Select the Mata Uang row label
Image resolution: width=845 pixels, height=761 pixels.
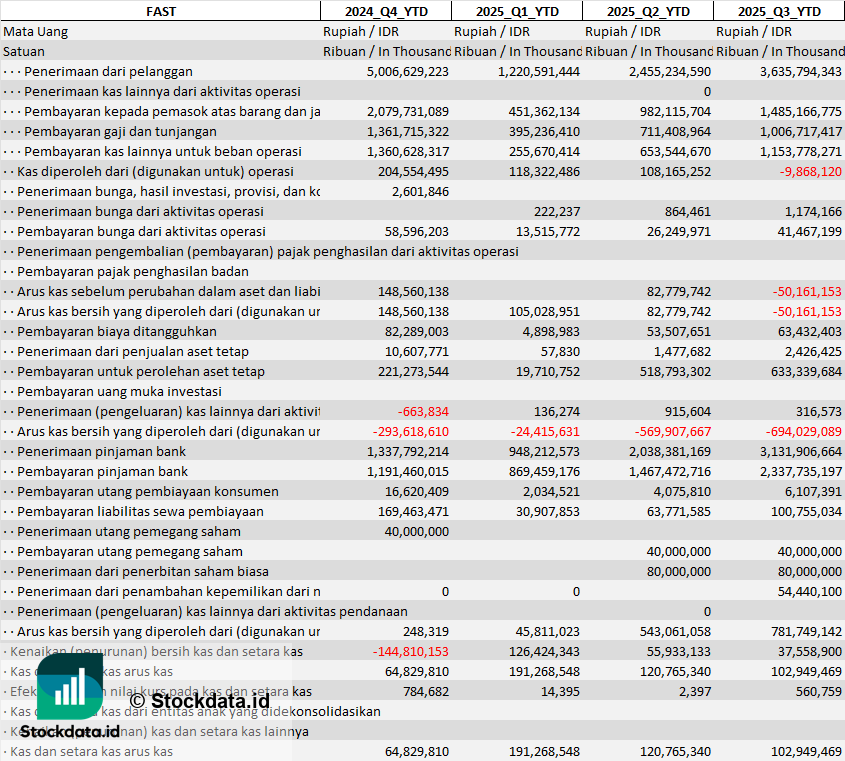coord(36,31)
